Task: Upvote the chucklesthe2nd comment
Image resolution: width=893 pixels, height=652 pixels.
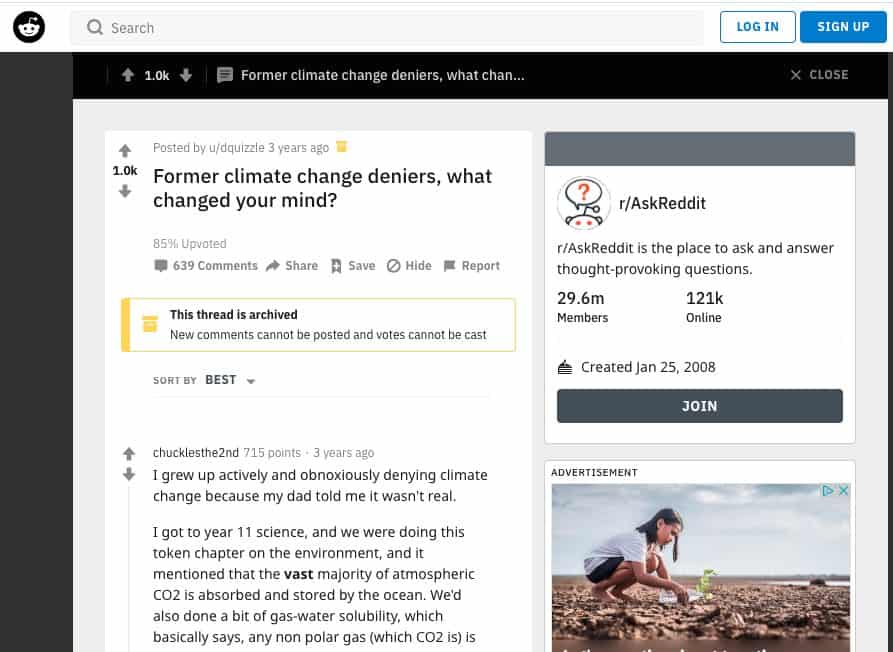Action: 129,454
